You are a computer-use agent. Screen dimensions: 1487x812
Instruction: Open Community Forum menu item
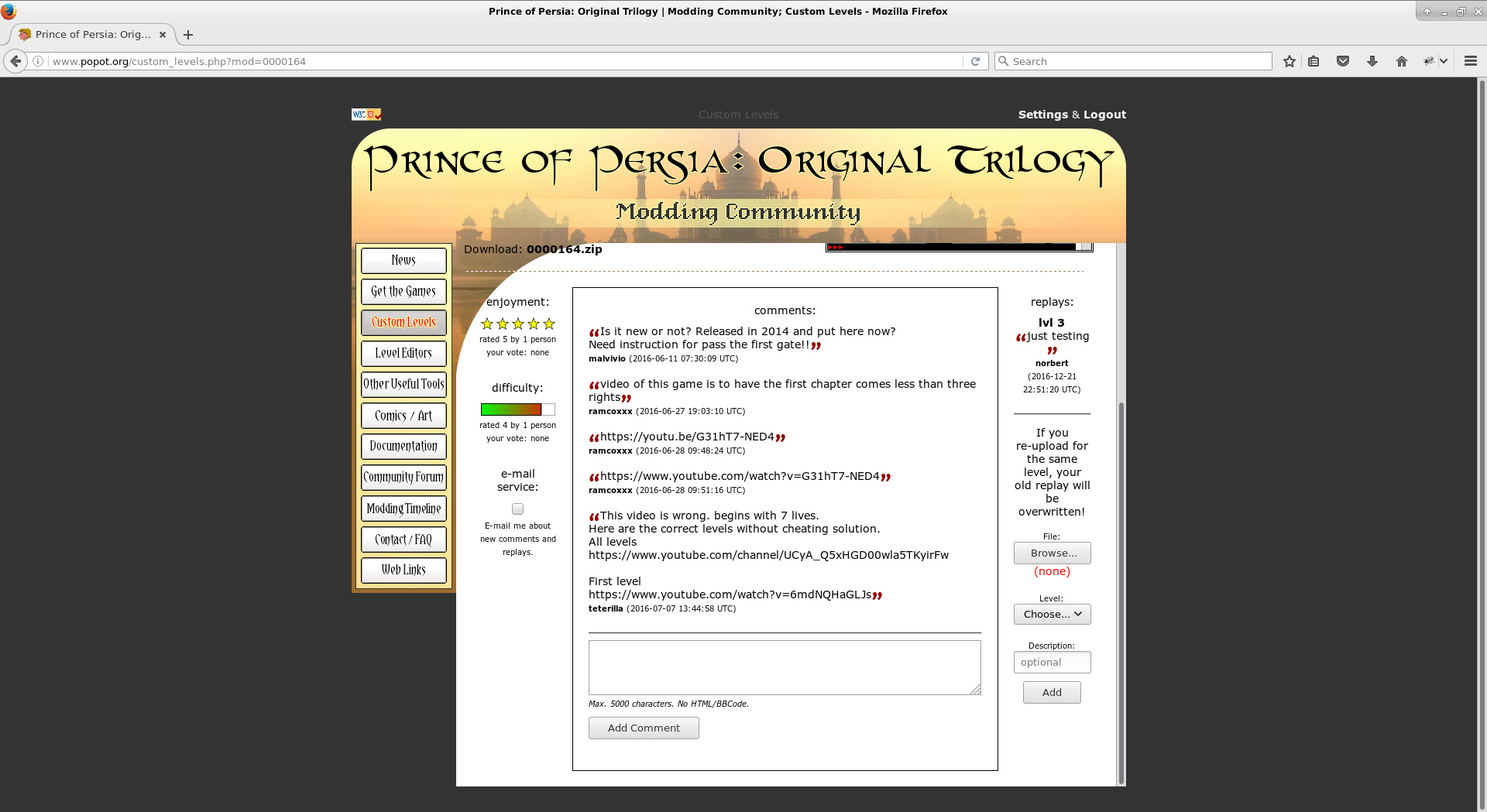tap(404, 478)
